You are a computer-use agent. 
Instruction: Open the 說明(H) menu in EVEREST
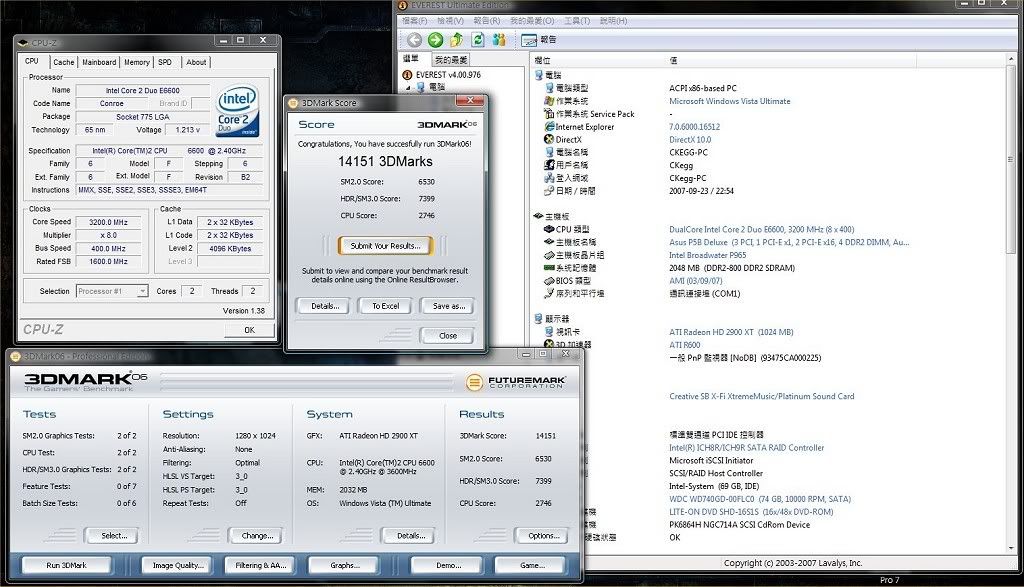click(613, 21)
